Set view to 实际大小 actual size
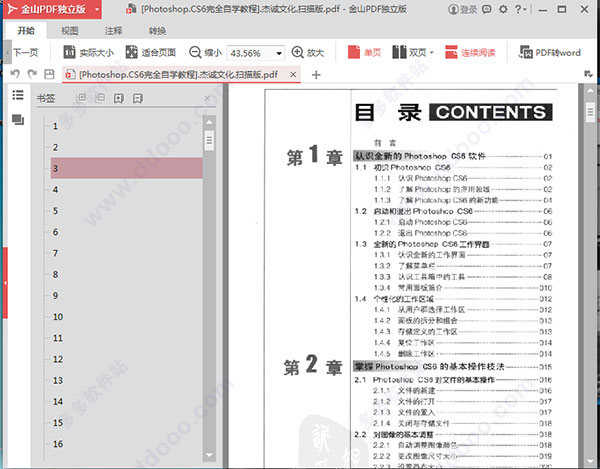The image size is (600, 469). pyautogui.click(x=88, y=52)
